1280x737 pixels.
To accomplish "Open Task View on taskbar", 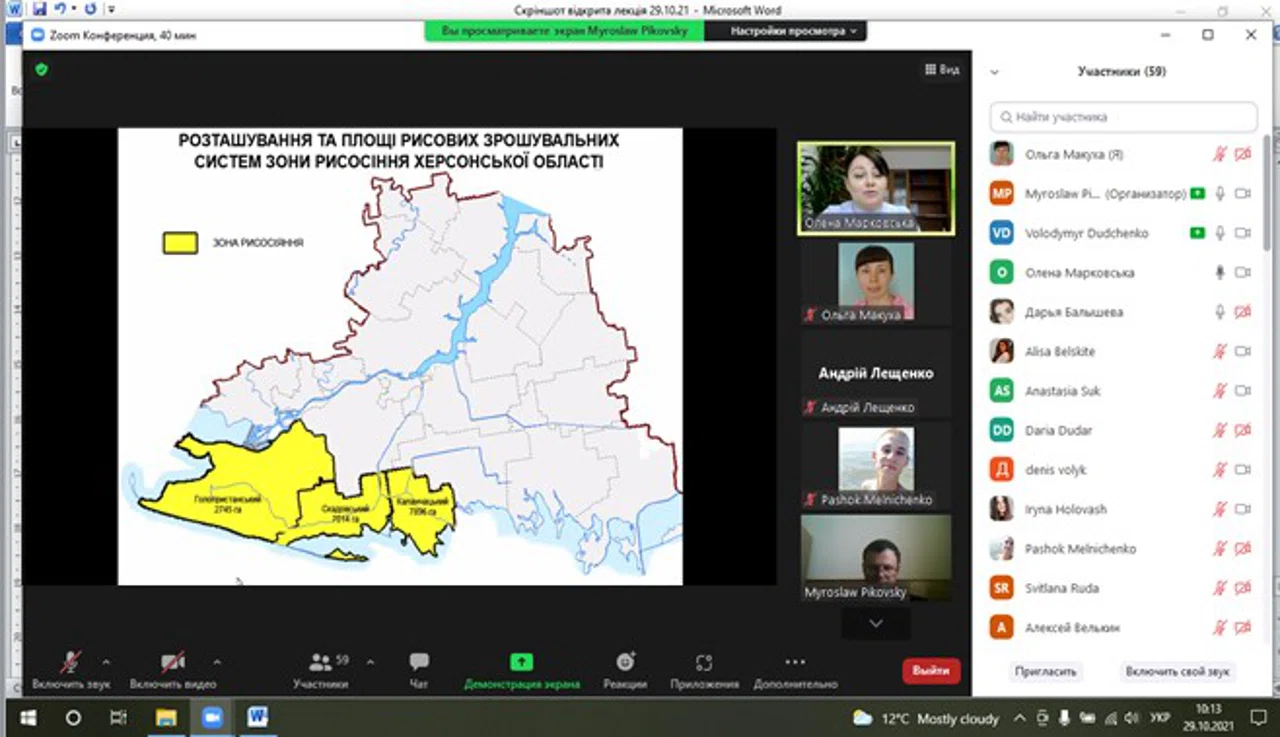I will (x=118, y=718).
